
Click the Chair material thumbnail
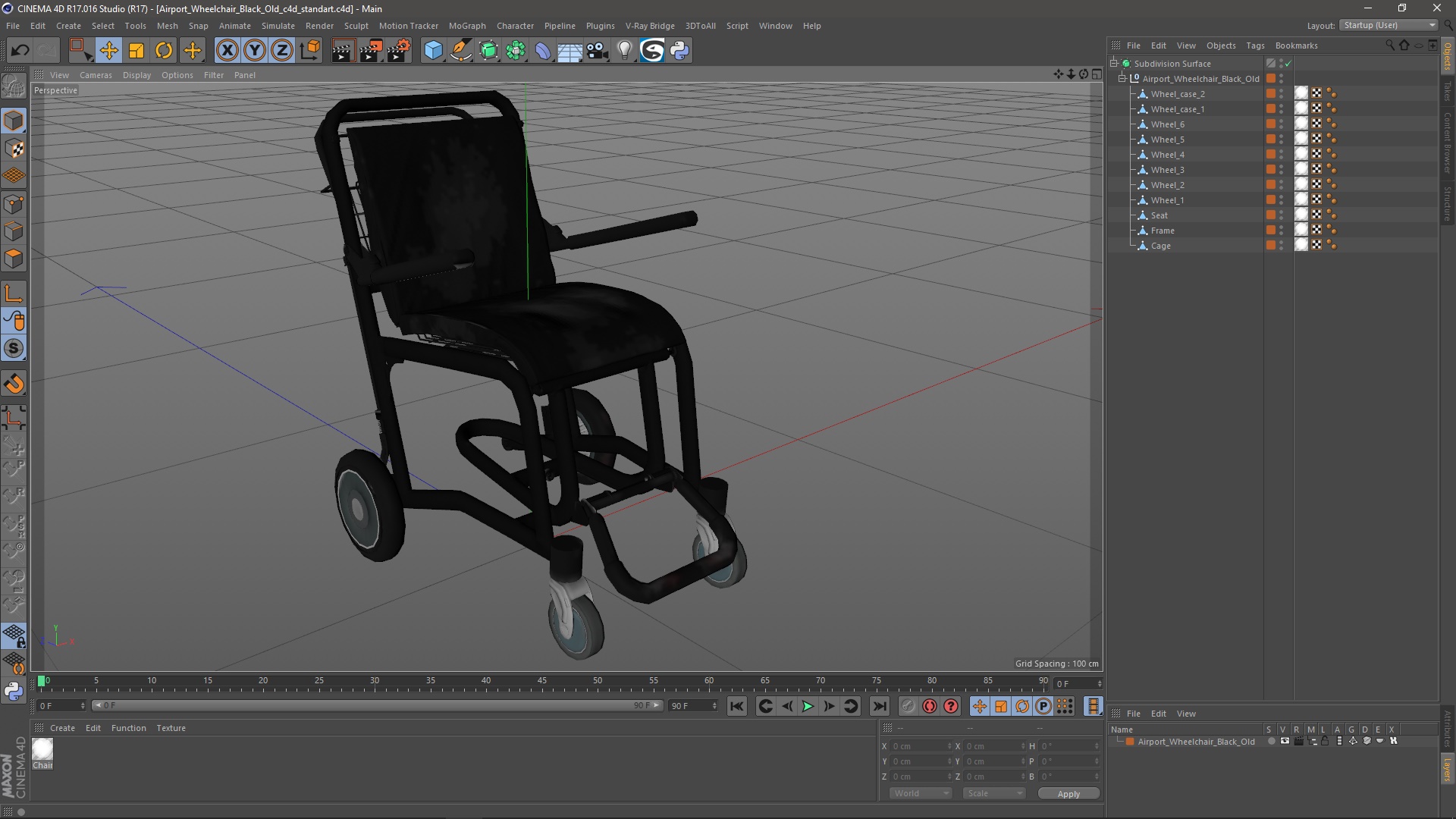[42, 749]
